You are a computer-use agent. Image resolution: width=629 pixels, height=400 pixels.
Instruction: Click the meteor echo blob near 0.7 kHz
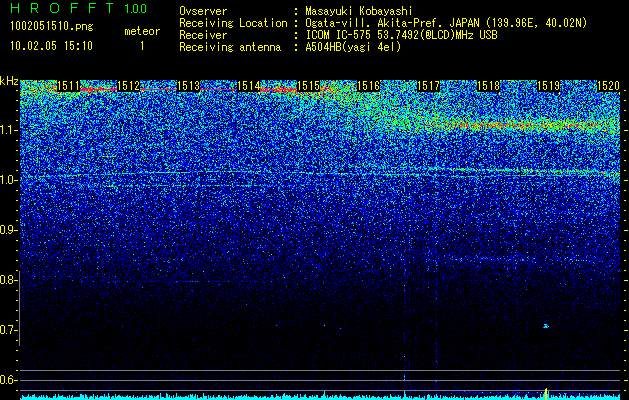coord(546,326)
